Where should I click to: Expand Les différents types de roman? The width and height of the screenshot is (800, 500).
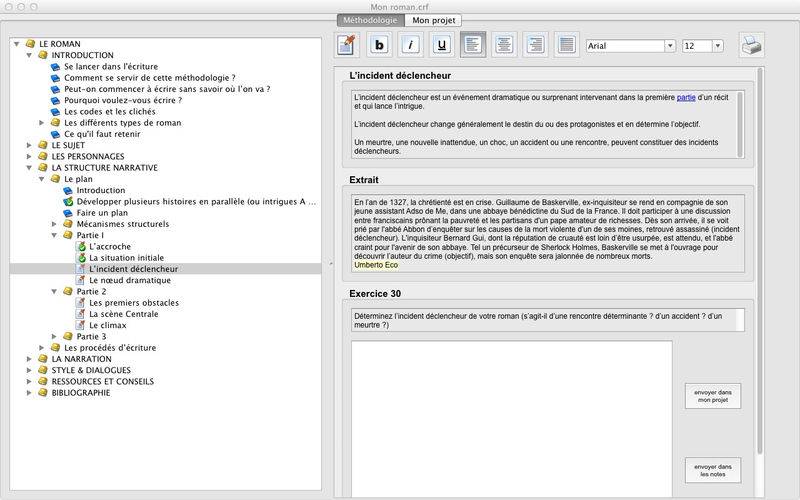pos(42,122)
